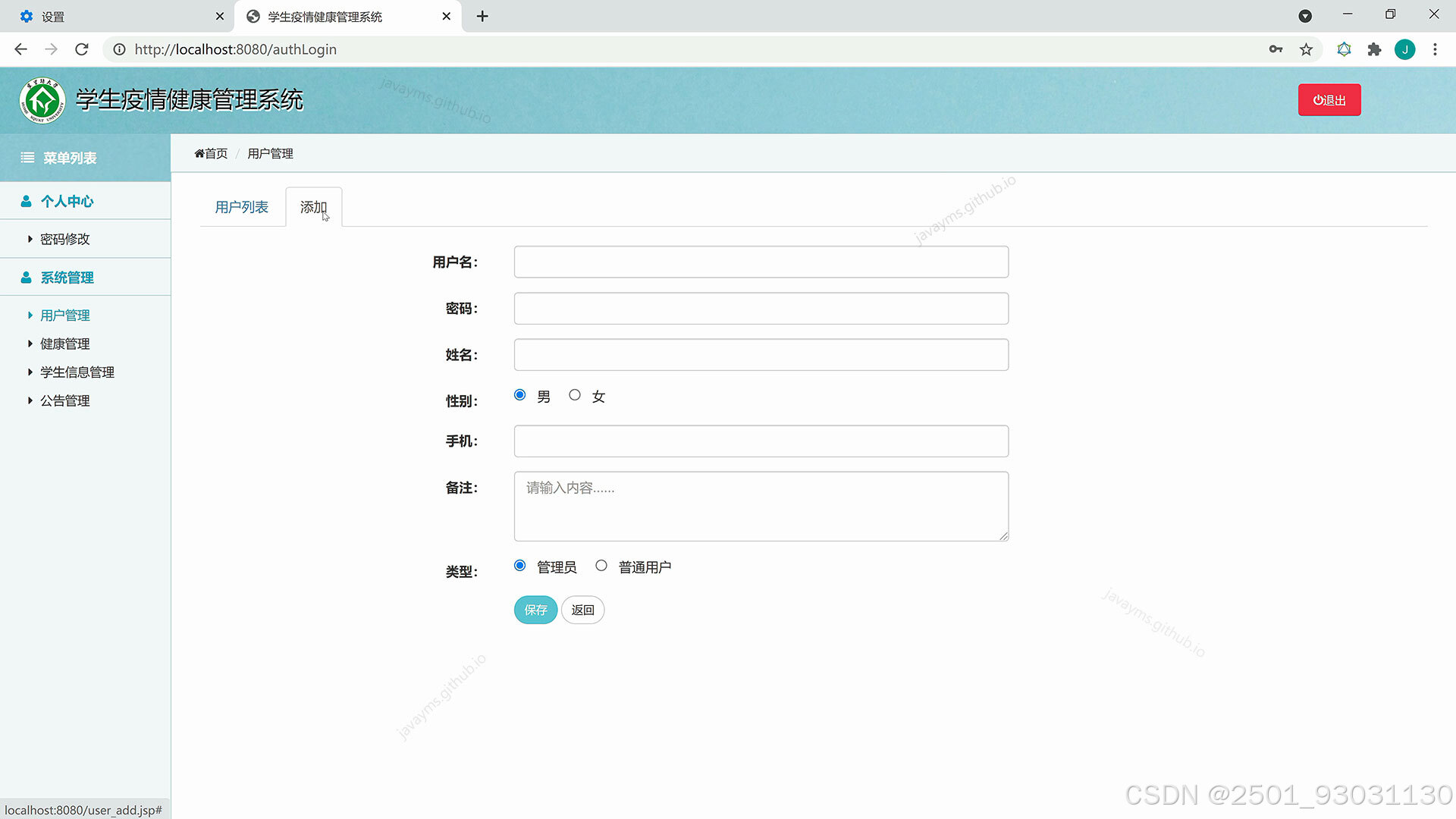Click the 保存 save button
This screenshot has height=819, width=1456.
click(535, 610)
